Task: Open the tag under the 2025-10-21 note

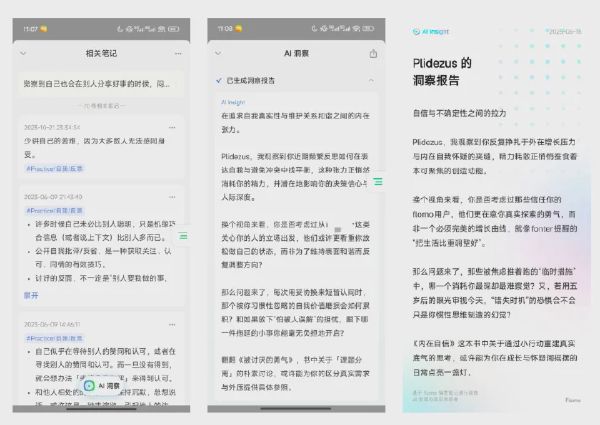Action: coord(54,169)
